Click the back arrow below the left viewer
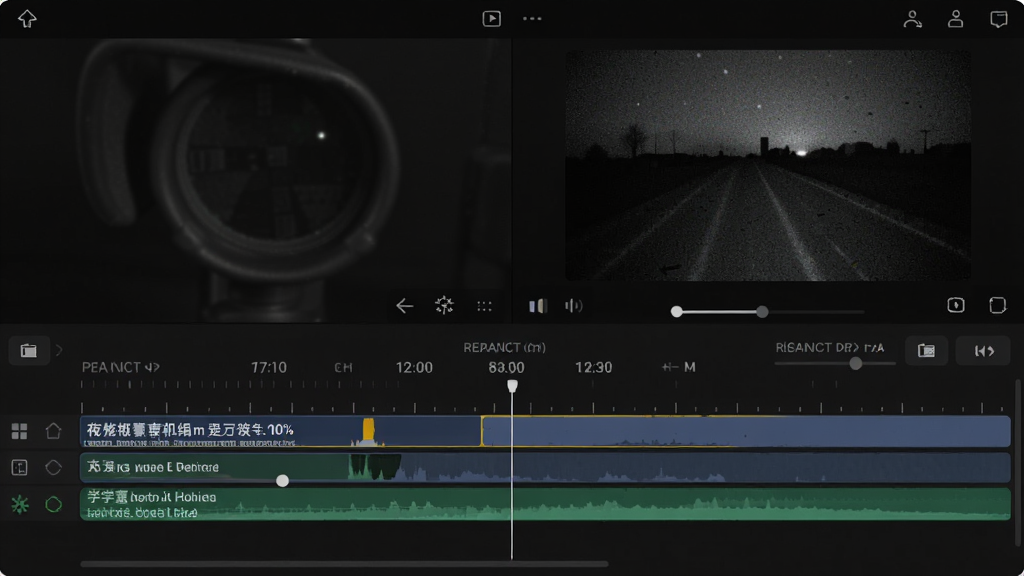 [404, 306]
